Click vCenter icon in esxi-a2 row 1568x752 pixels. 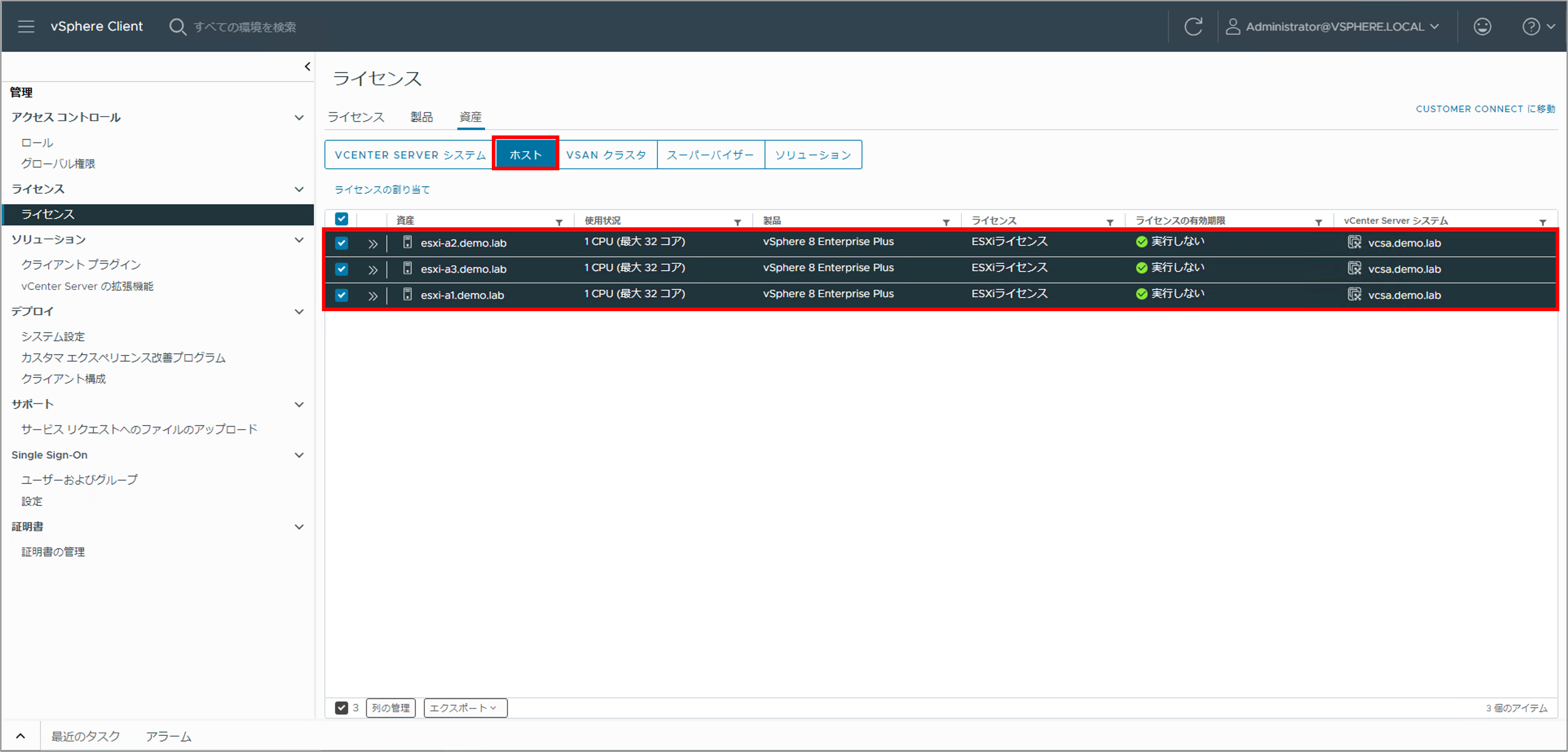[1354, 242]
